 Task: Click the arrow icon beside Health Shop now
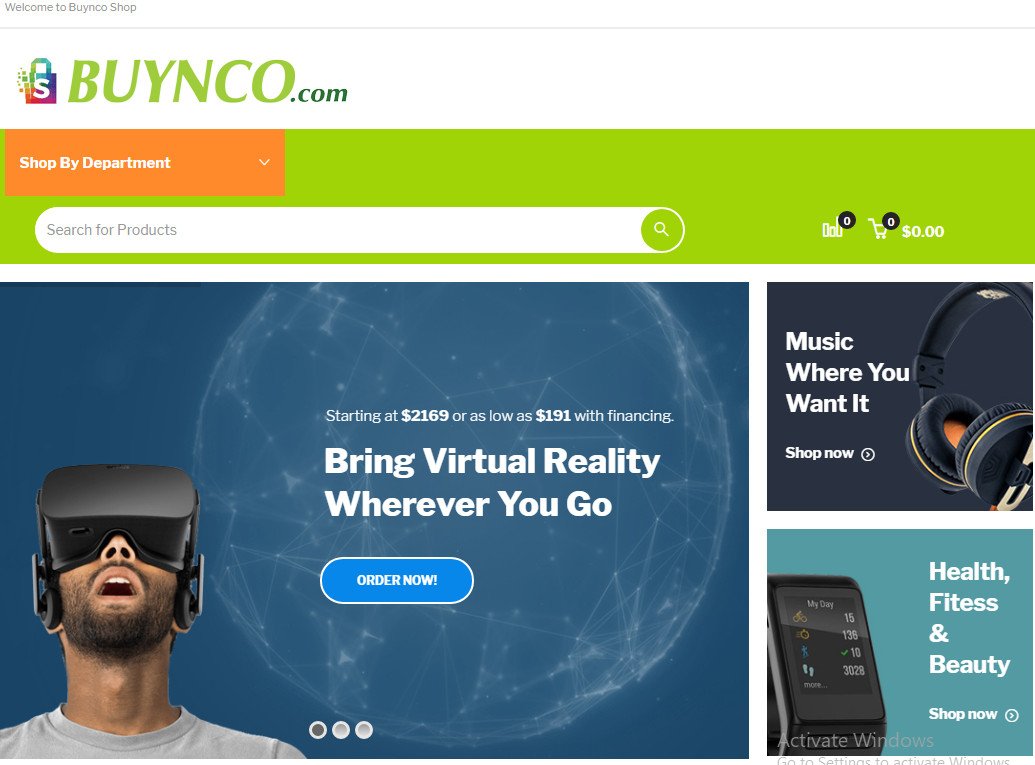click(x=1011, y=715)
